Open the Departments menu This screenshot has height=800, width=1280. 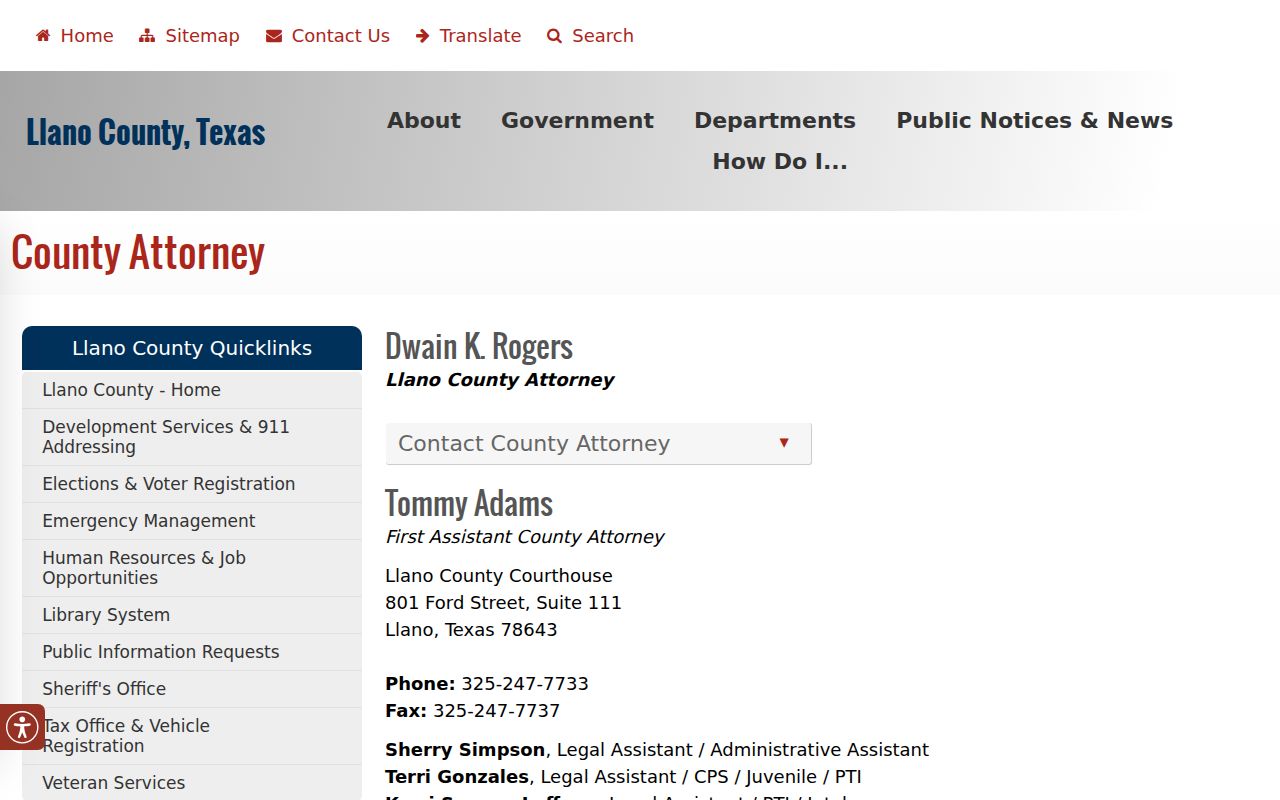click(x=775, y=120)
